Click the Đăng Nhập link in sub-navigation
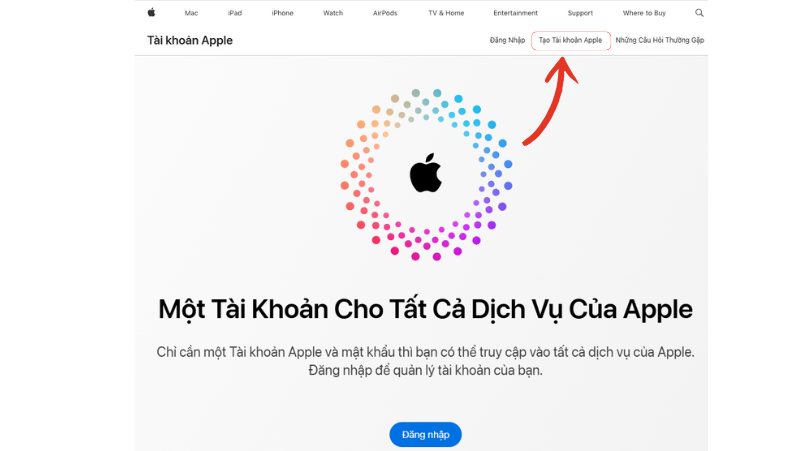800x451 pixels. pos(507,40)
